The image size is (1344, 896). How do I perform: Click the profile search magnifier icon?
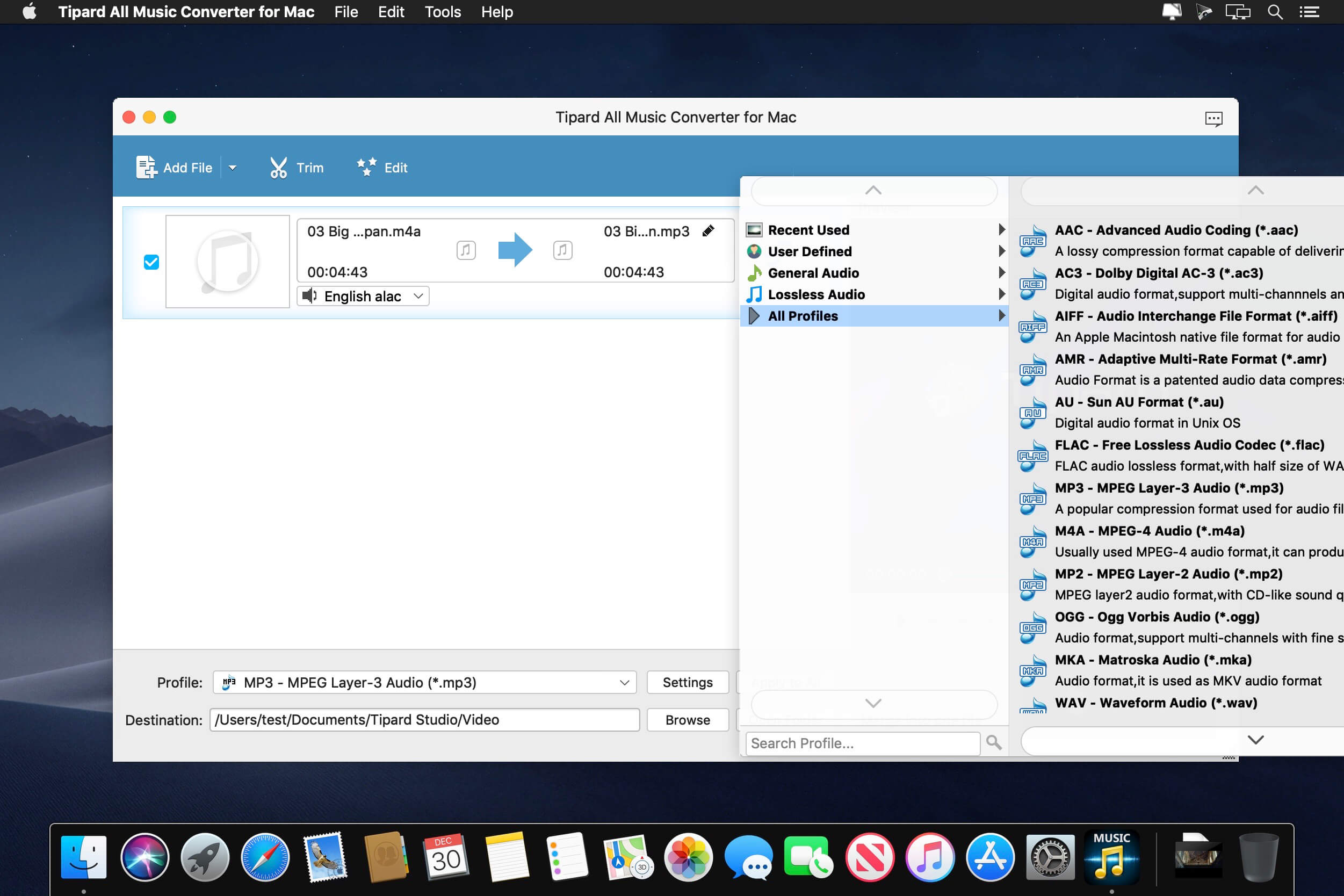(994, 743)
